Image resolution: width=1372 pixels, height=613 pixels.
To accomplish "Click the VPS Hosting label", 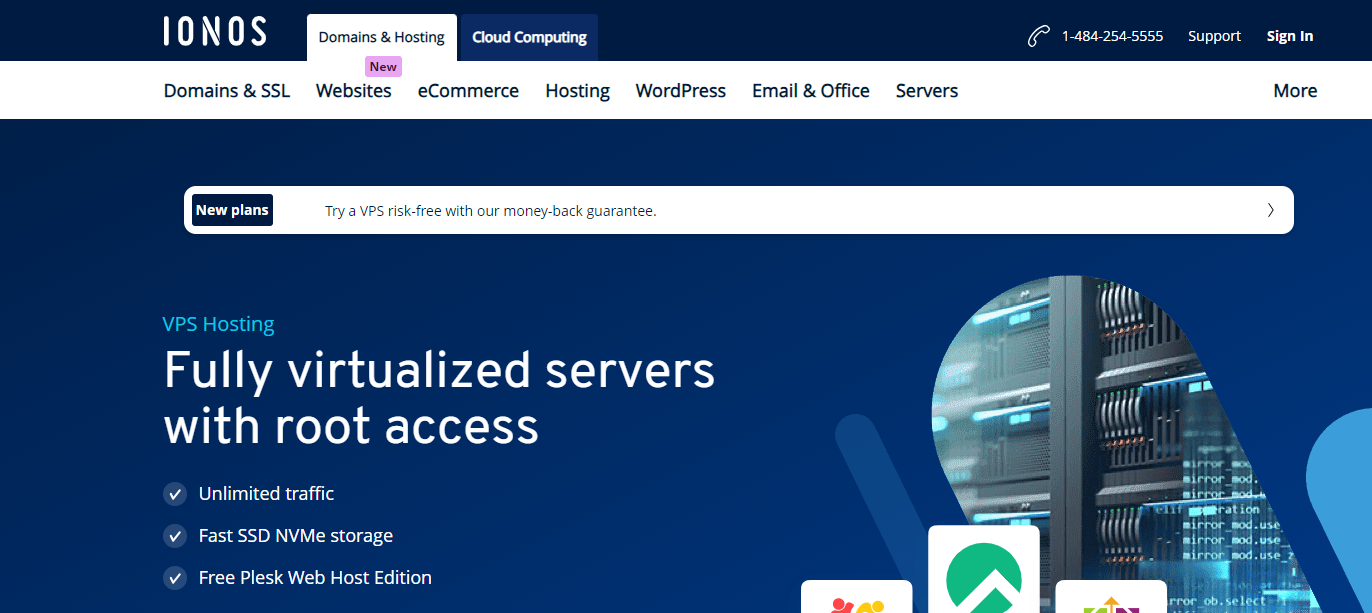I will click(218, 324).
